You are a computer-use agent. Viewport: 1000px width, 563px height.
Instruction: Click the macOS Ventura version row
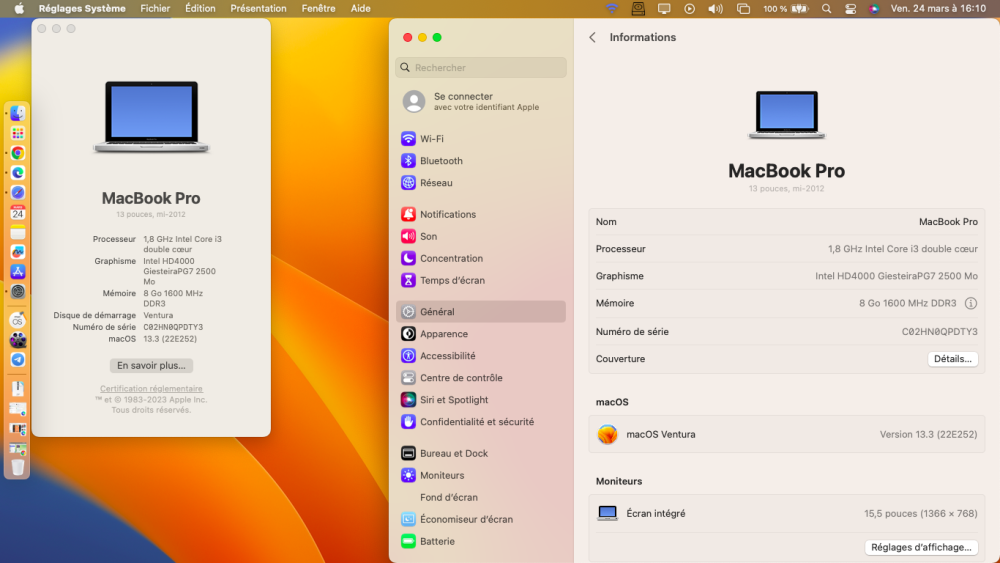(x=786, y=434)
